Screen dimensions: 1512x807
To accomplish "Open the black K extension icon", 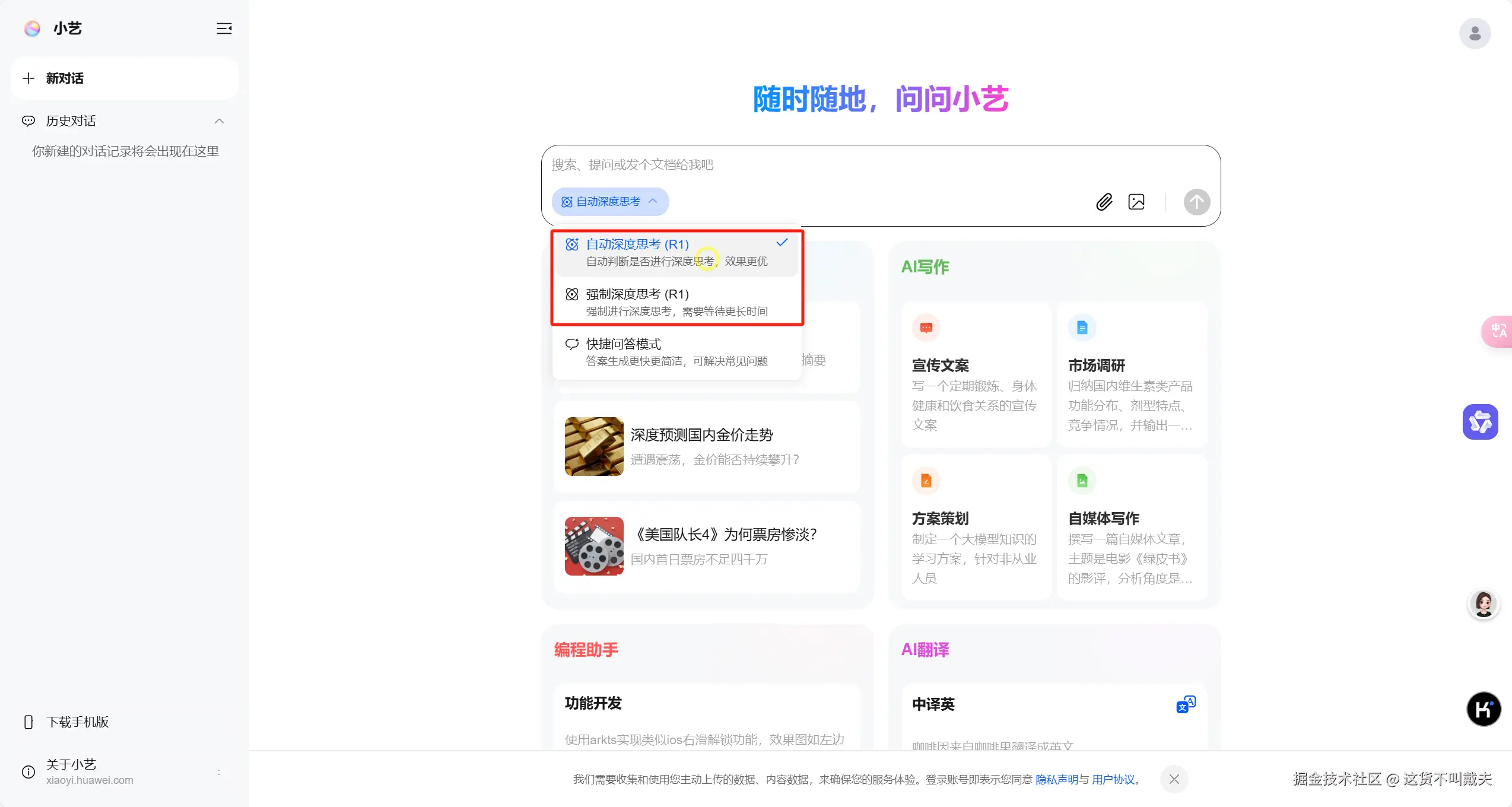I will coord(1484,709).
